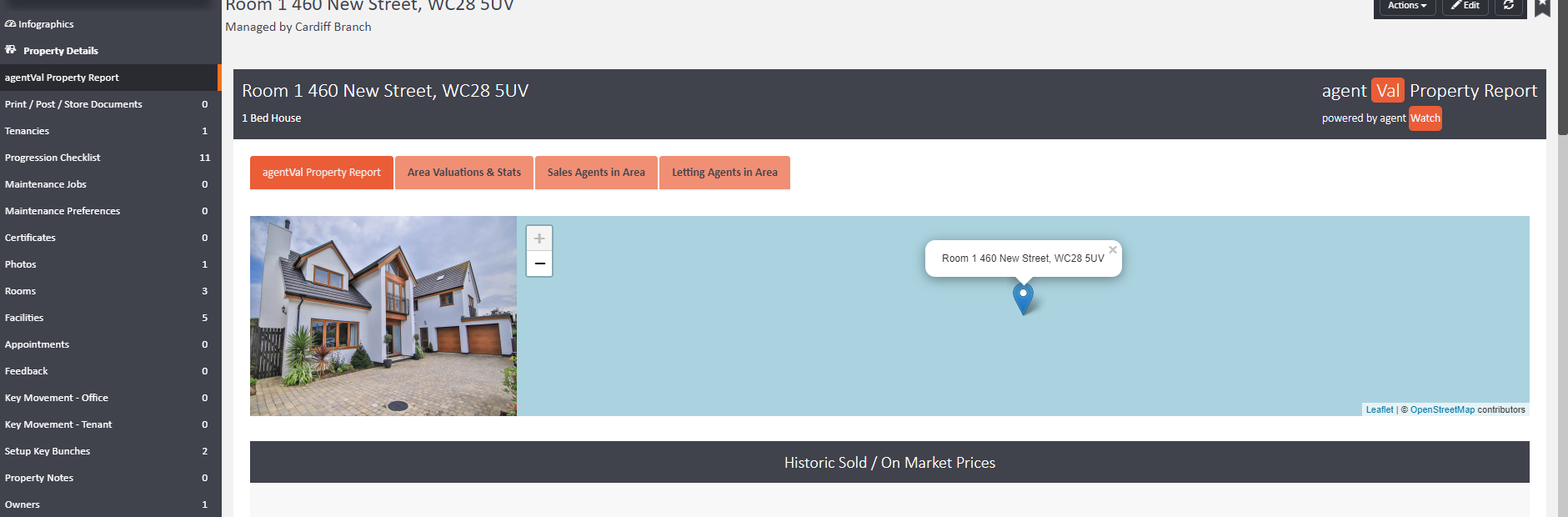Open the Sales Agents in Area tab
The image size is (1568, 517).
pos(596,173)
